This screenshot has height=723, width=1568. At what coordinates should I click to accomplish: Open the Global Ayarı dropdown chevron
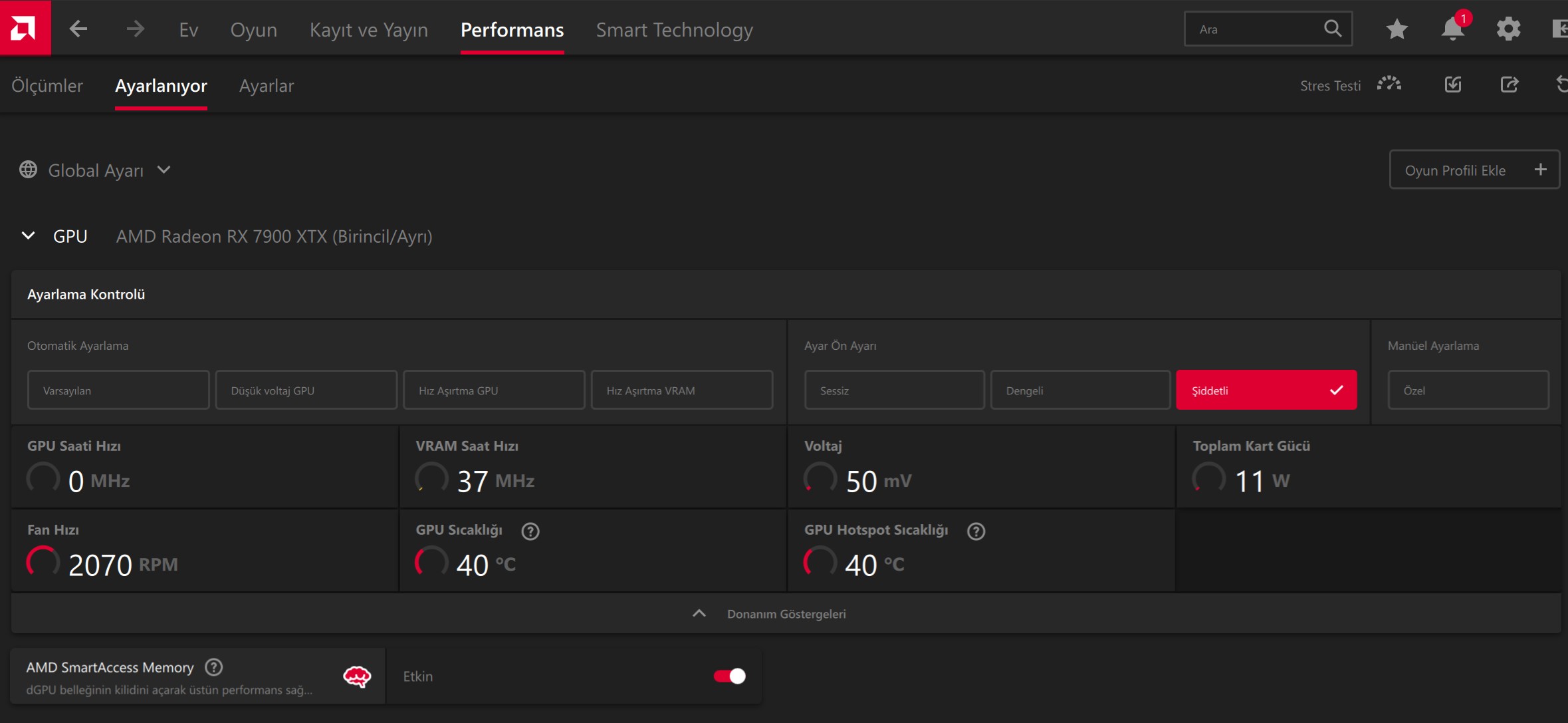[x=164, y=170]
